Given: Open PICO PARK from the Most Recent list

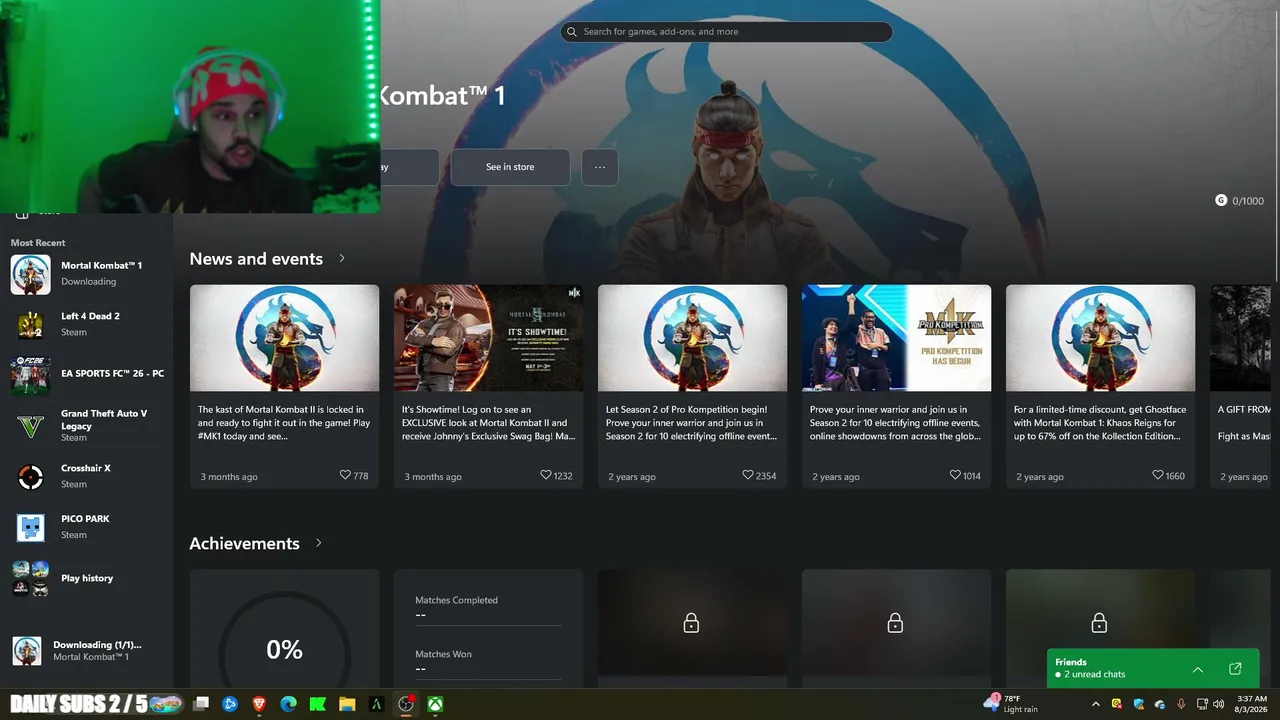Looking at the screenshot, I should [x=87, y=527].
